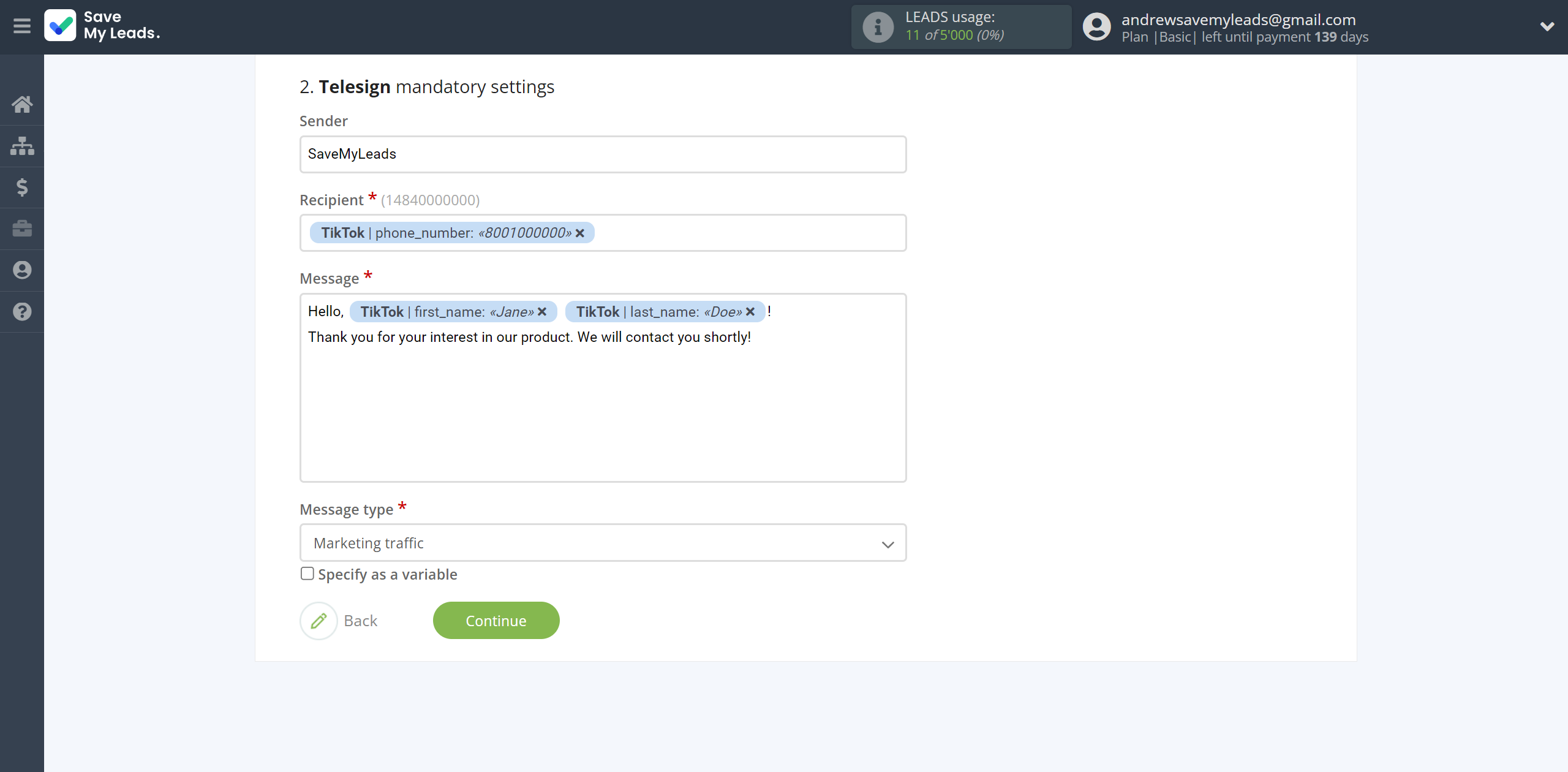Viewport: 1568px width, 772px height.
Task: Expand account menu chevron
Action: [1547, 26]
